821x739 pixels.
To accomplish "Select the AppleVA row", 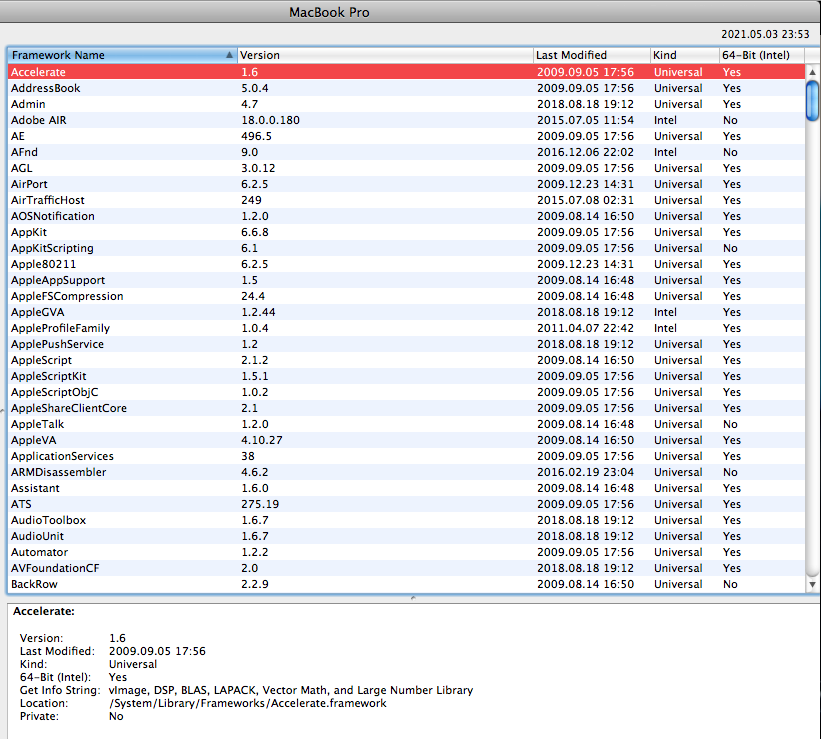I will [x=406, y=440].
